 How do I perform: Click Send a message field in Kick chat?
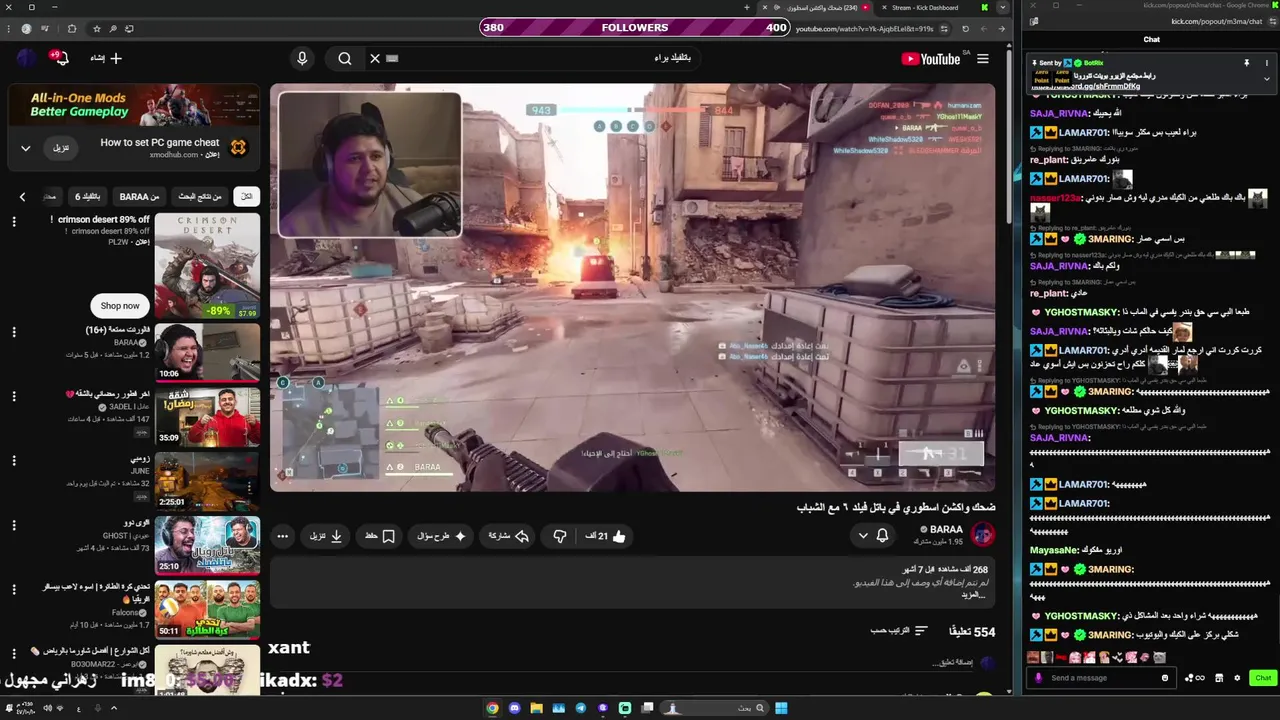[1100, 678]
